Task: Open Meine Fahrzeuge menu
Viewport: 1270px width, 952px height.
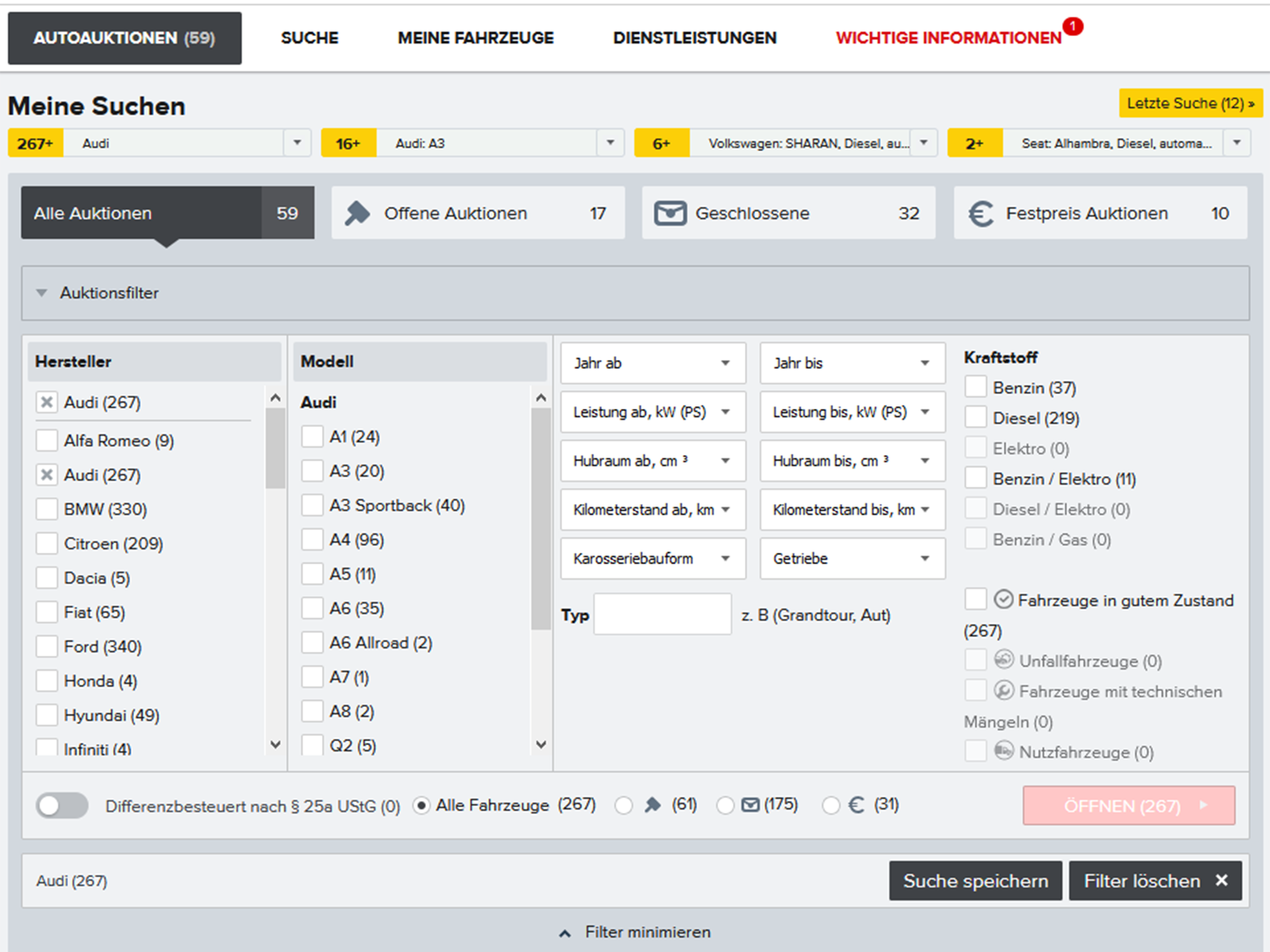Action: pos(476,38)
